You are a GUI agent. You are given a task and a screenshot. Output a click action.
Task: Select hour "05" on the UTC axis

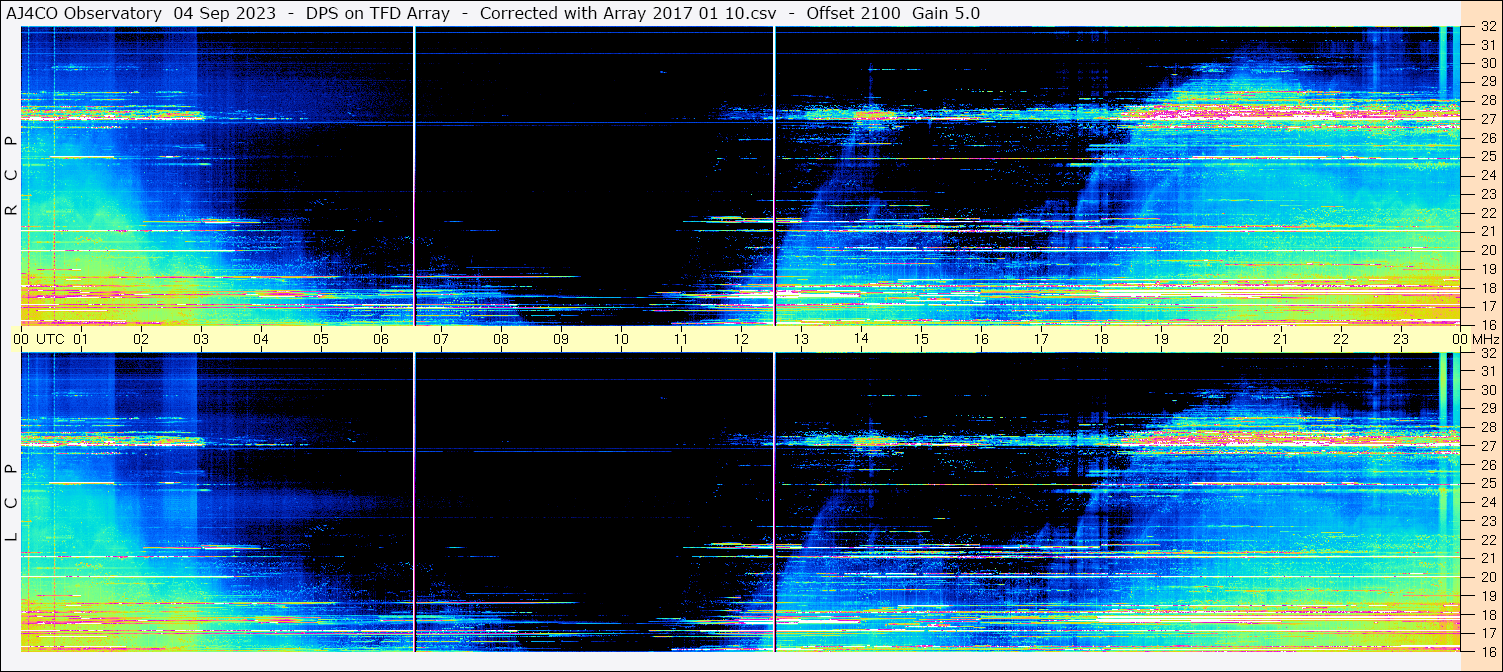321,339
